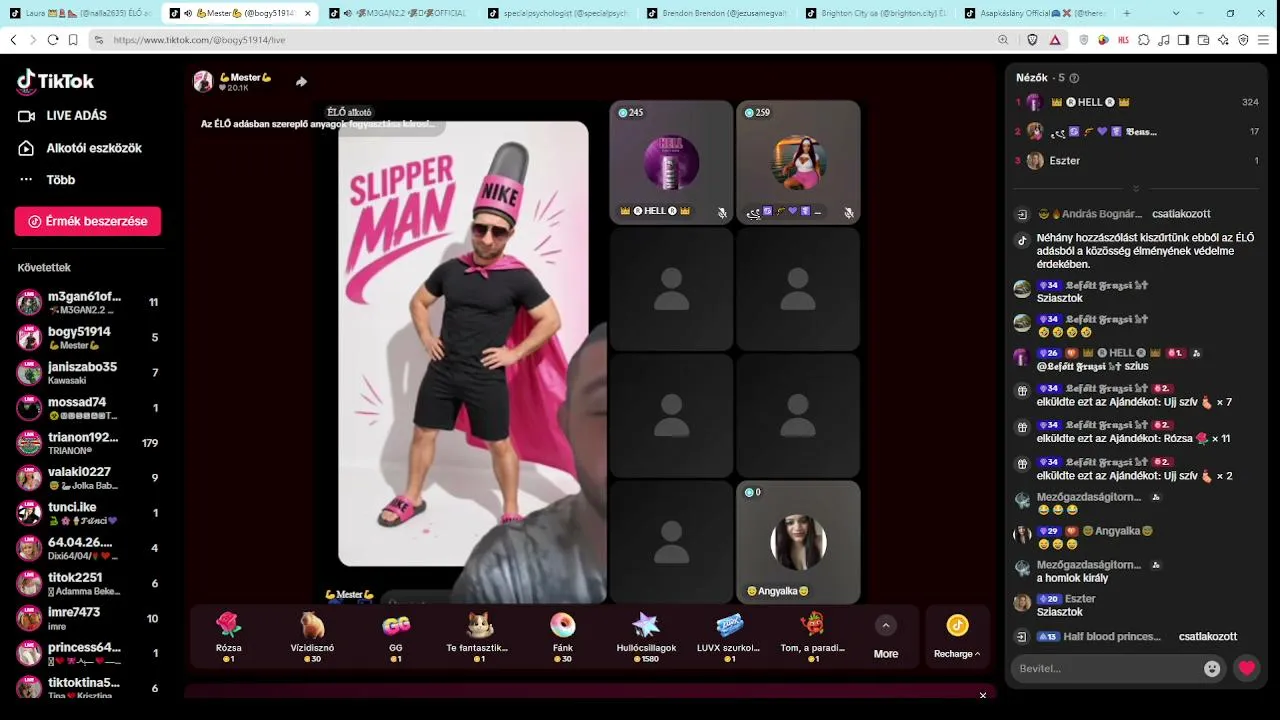Switch to the Laura browser tab

80,13
